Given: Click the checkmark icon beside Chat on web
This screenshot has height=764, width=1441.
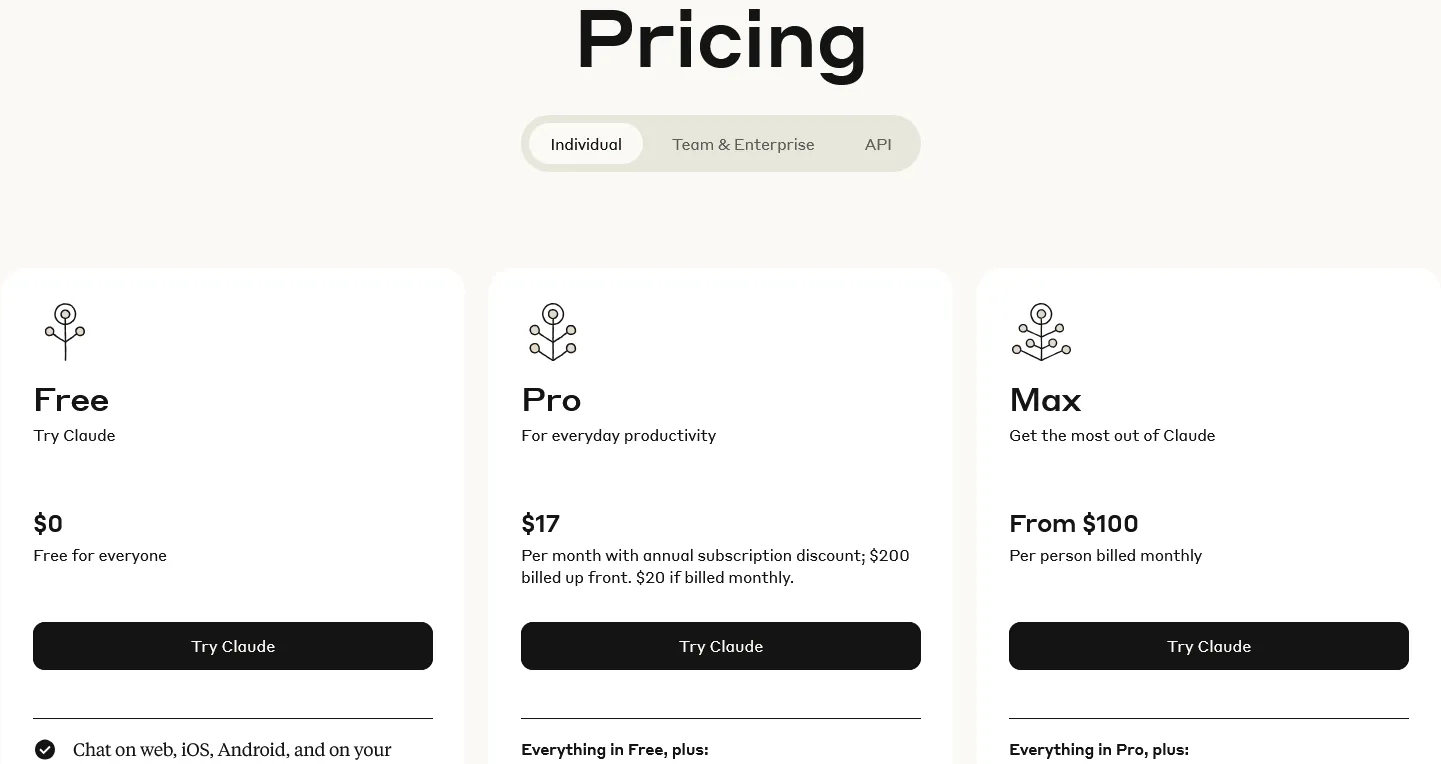Looking at the screenshot, I should 45,749.
